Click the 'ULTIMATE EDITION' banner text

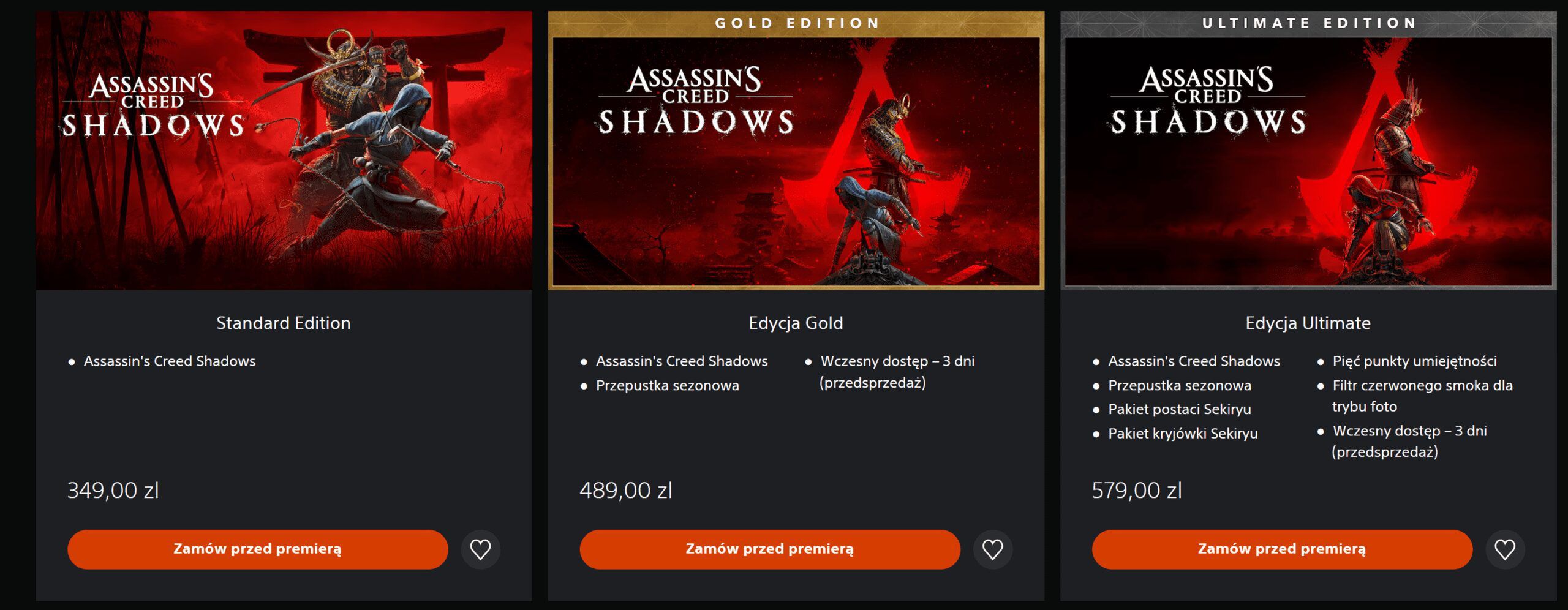click(1310, 23)
